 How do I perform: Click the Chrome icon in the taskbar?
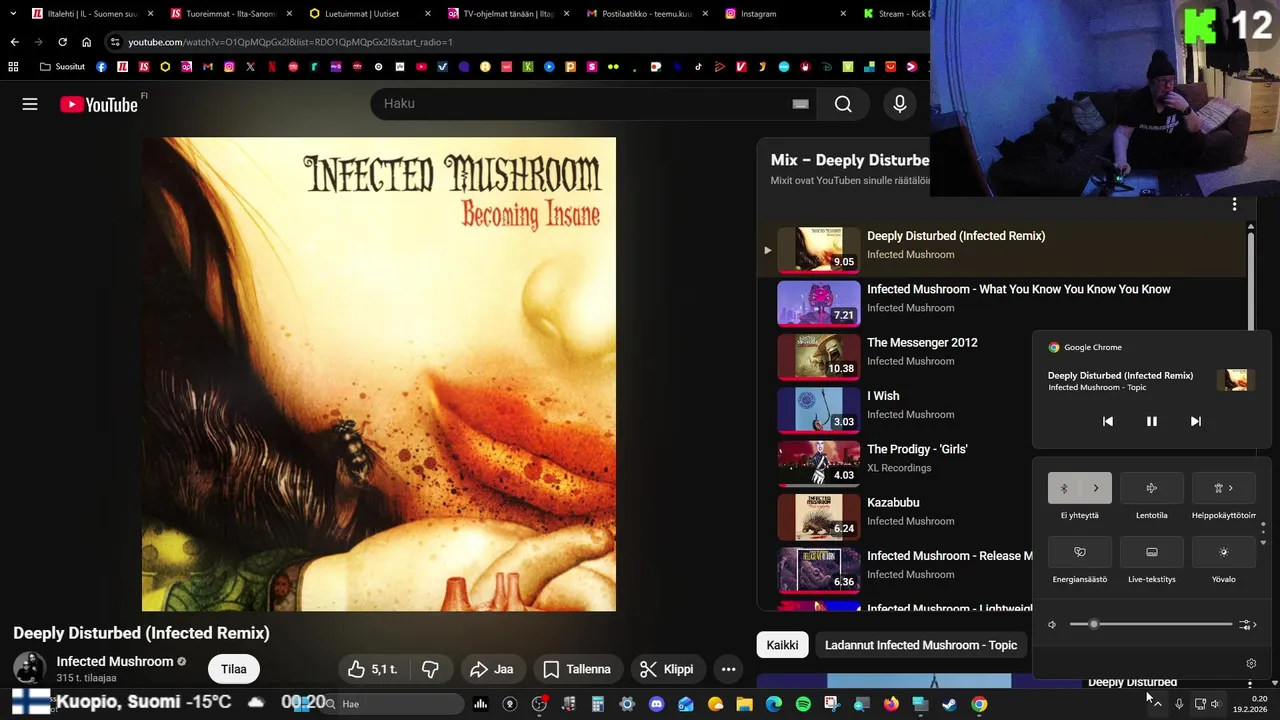(979, 704)
